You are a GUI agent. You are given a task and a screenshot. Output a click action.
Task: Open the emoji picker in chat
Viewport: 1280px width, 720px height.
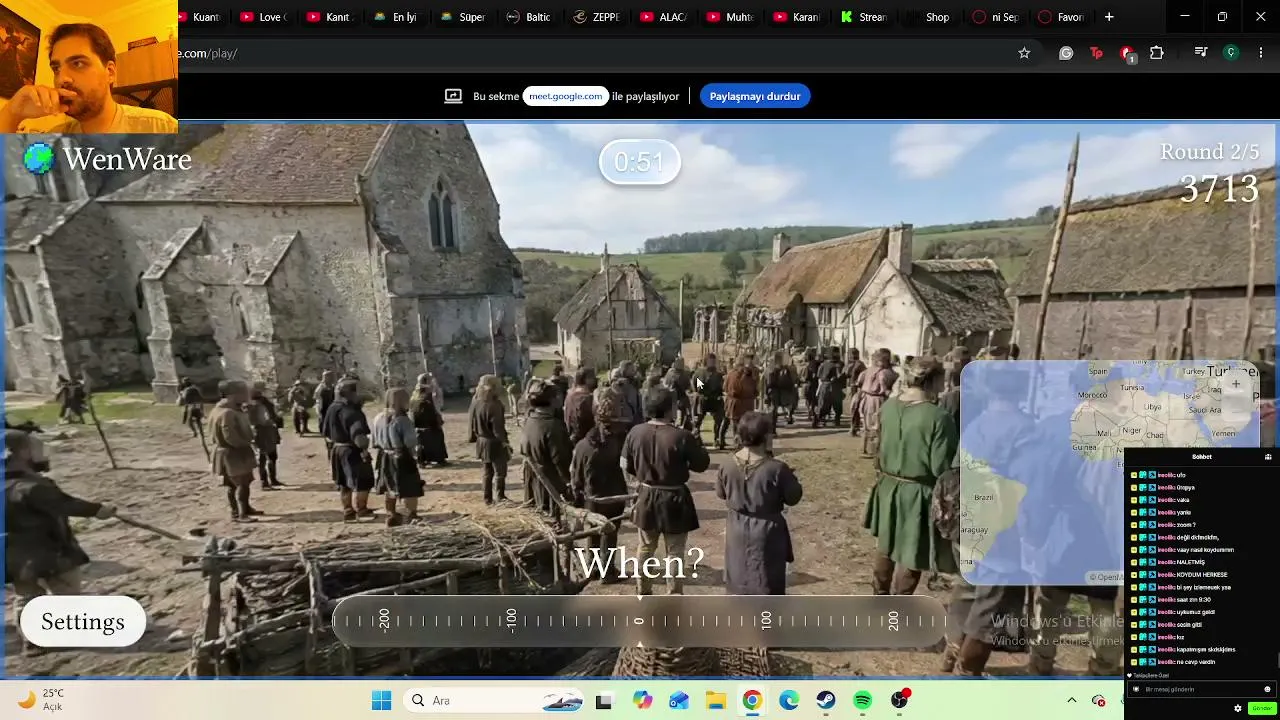pos(1267,689)
